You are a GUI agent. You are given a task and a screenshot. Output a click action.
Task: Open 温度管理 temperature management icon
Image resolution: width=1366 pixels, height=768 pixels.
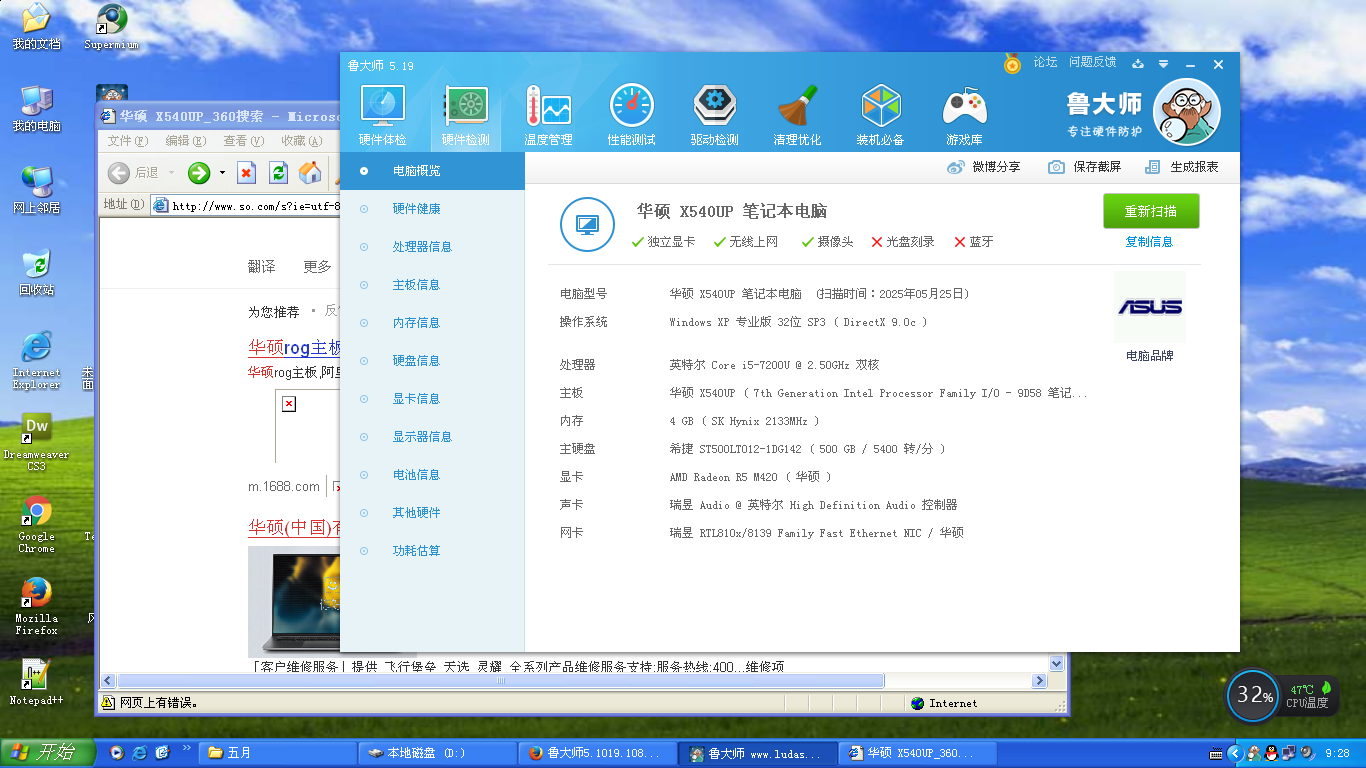pos(548,106)
